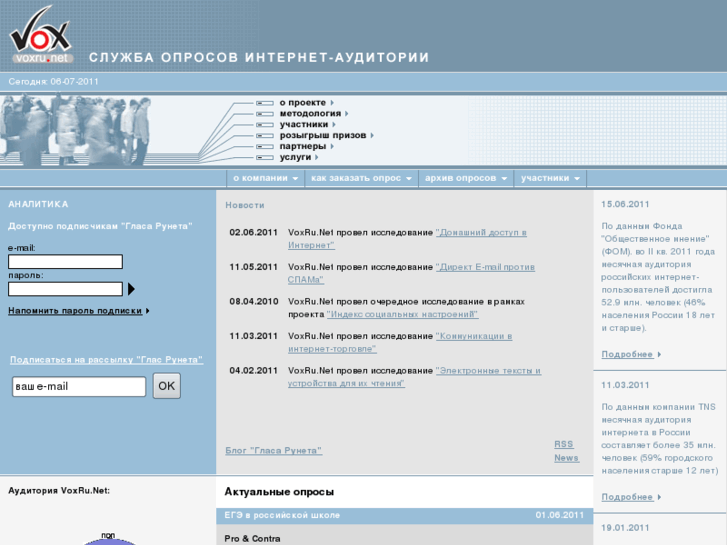Open 'Подписаться на рассылку "Глас Рунета"' link
The image size is (727, 545).
tap(107, 360)
